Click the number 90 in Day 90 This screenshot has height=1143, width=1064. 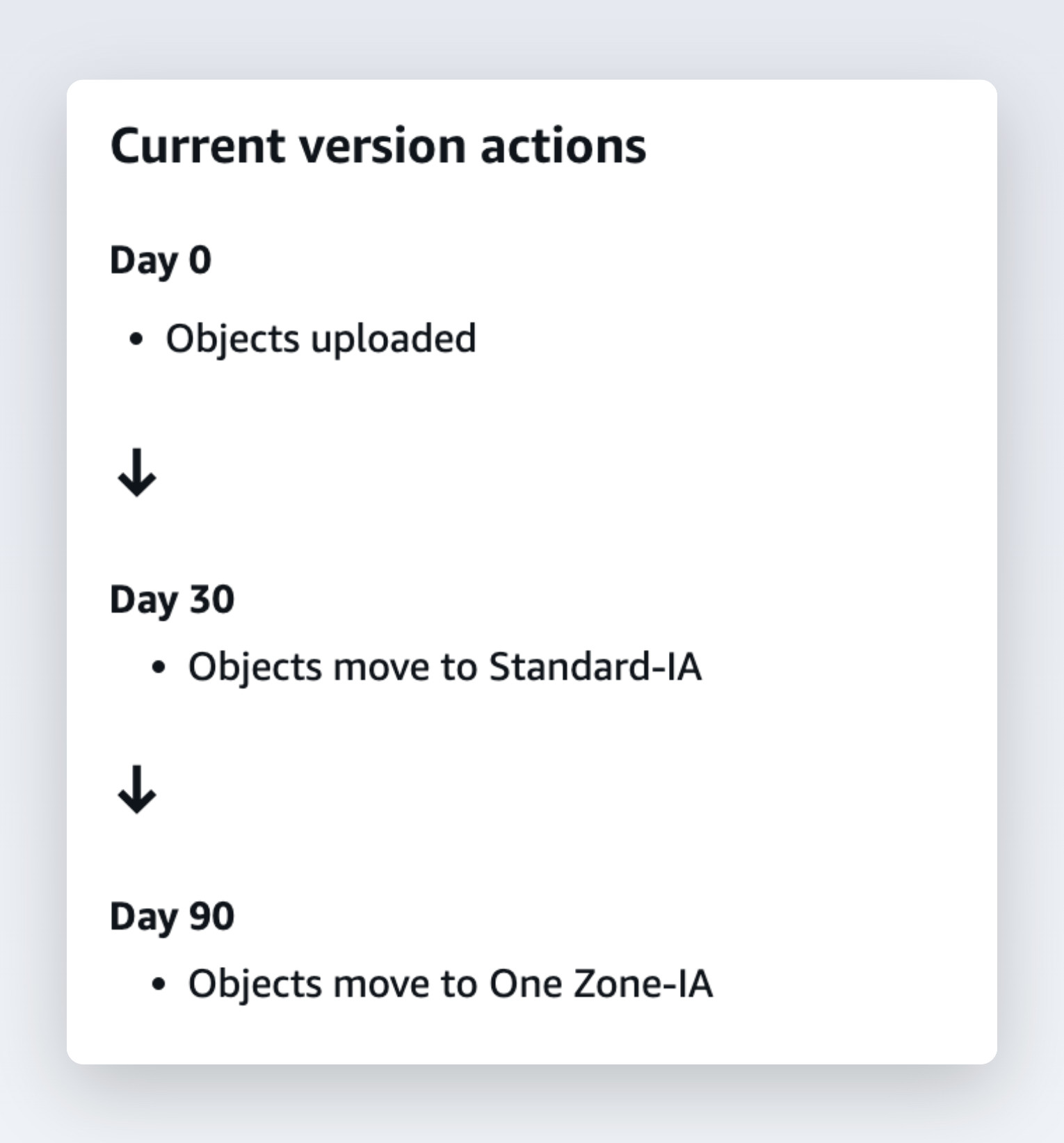[212, 916]
